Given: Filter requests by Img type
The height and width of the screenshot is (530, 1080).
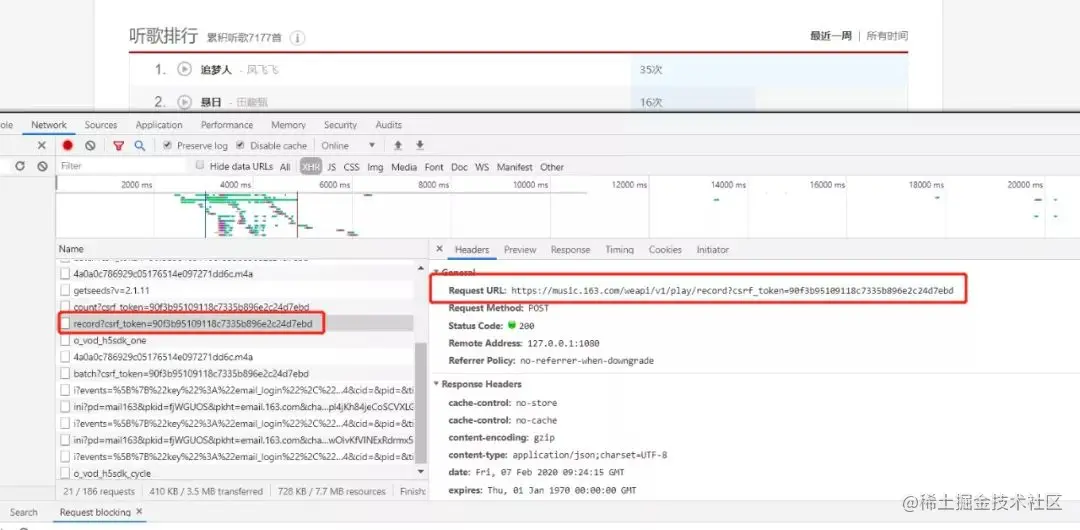Looking at the screenshot, I should (x=375, y=167).
